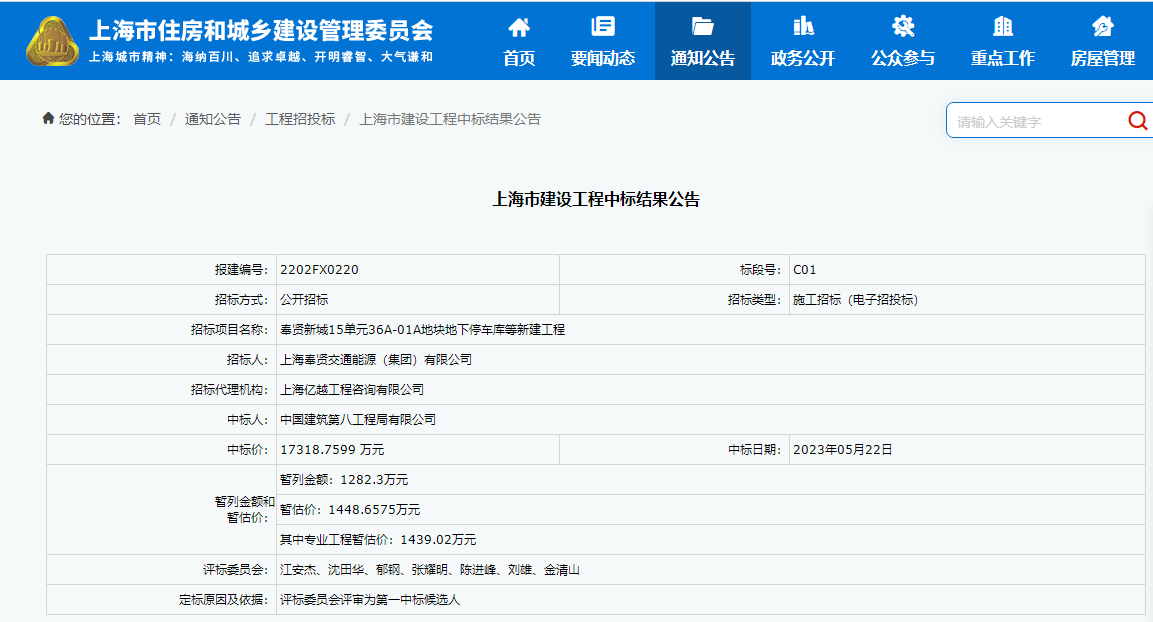
Task: Open 上海市建设工程中标结果公告 breadcrumb link
Action: tap(450, 119)
